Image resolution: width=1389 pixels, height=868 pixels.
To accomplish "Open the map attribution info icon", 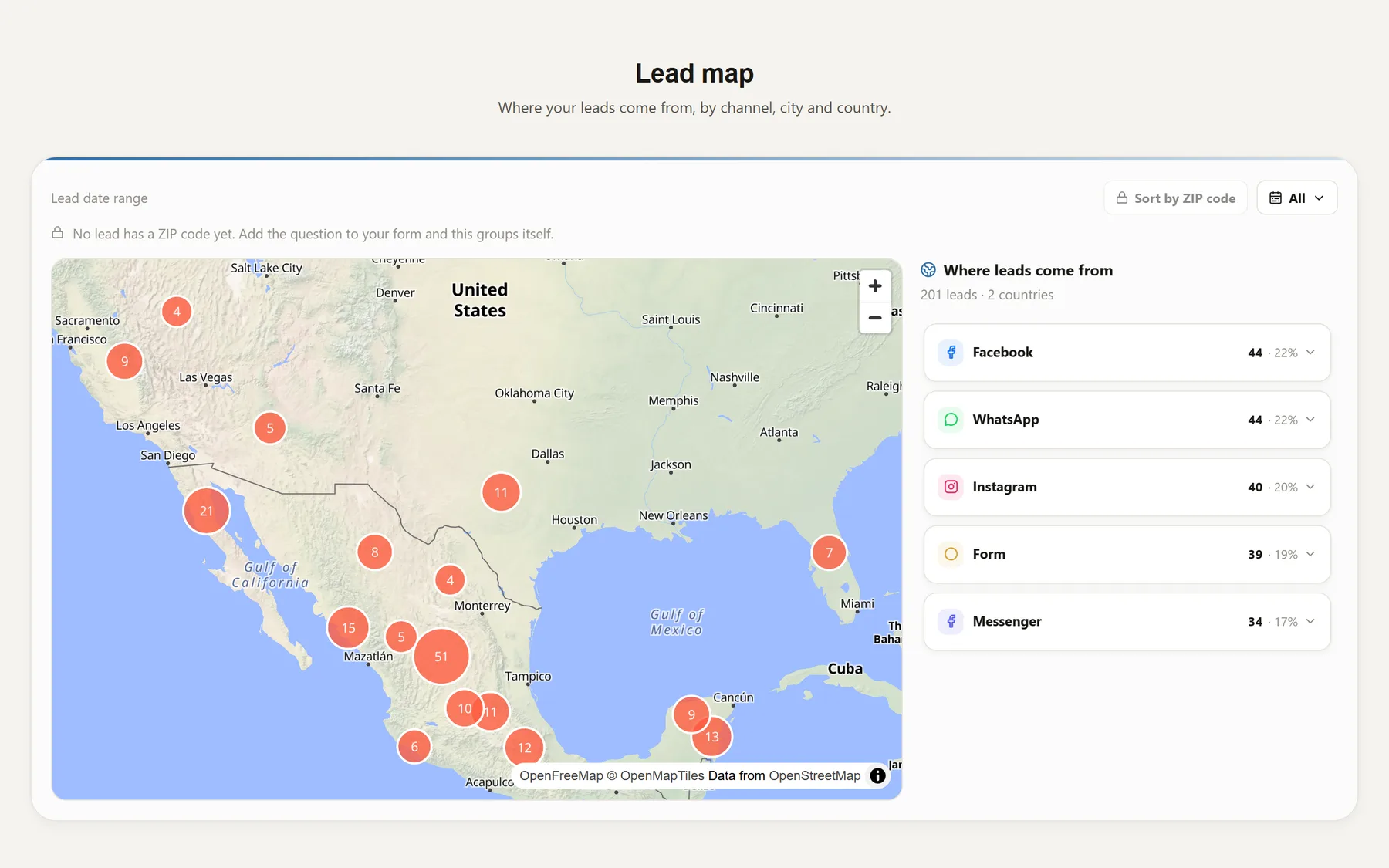I will (877, 775).
